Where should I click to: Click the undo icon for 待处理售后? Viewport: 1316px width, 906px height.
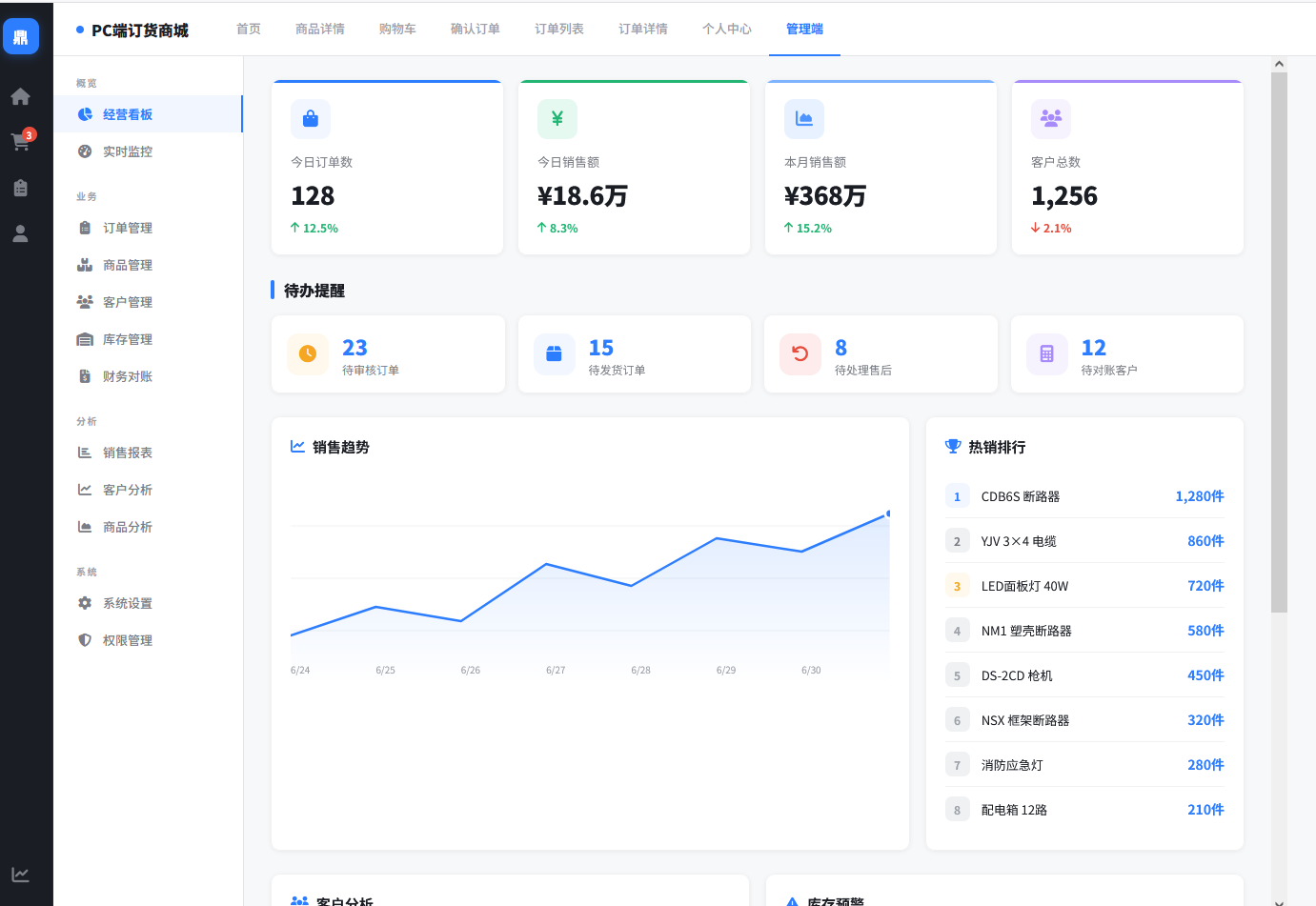[x=800, y=354]
